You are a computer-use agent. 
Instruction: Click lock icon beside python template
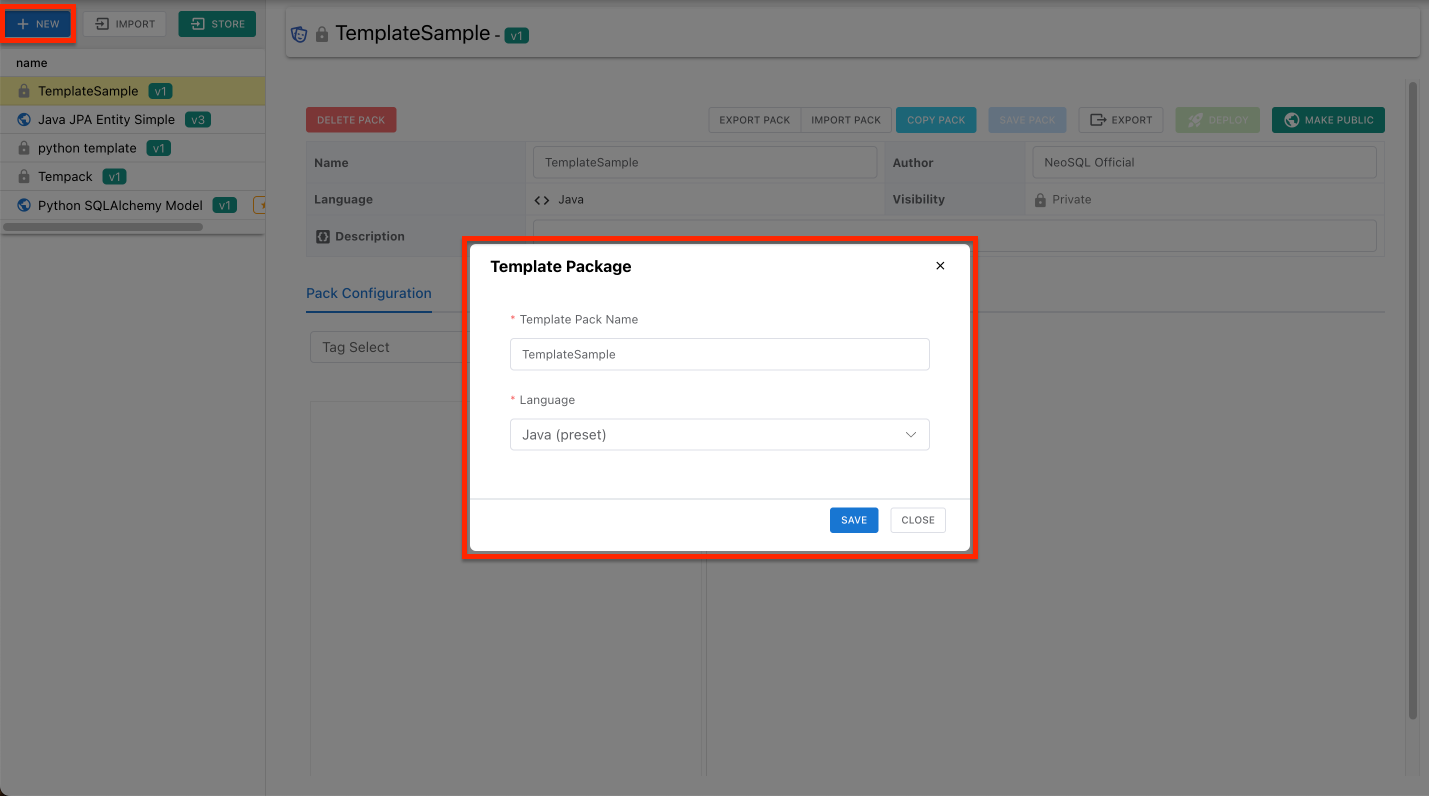tap(24, 148)
